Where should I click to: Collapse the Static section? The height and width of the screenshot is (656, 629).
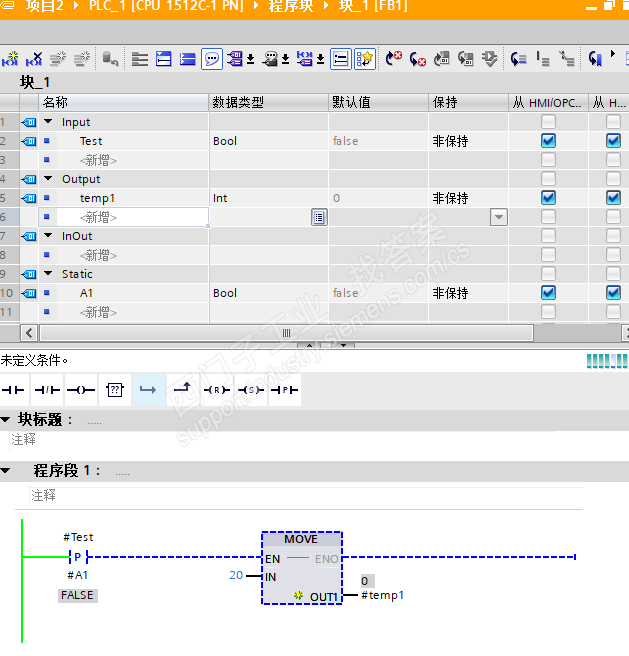[x=48, y=274]
